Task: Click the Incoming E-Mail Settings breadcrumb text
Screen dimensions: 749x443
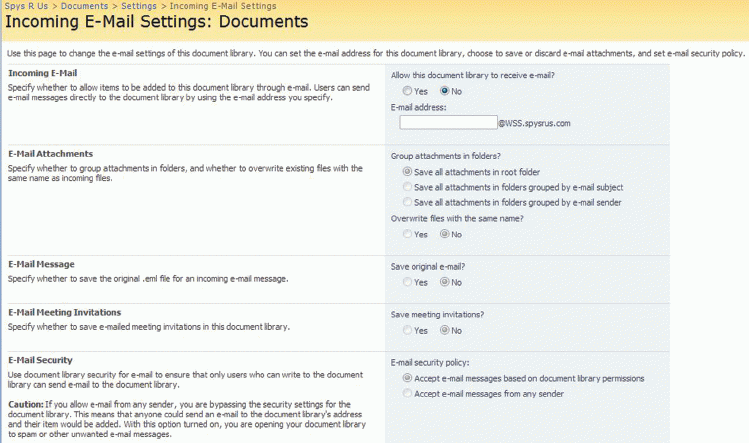Action: click(x=223, y=6)
